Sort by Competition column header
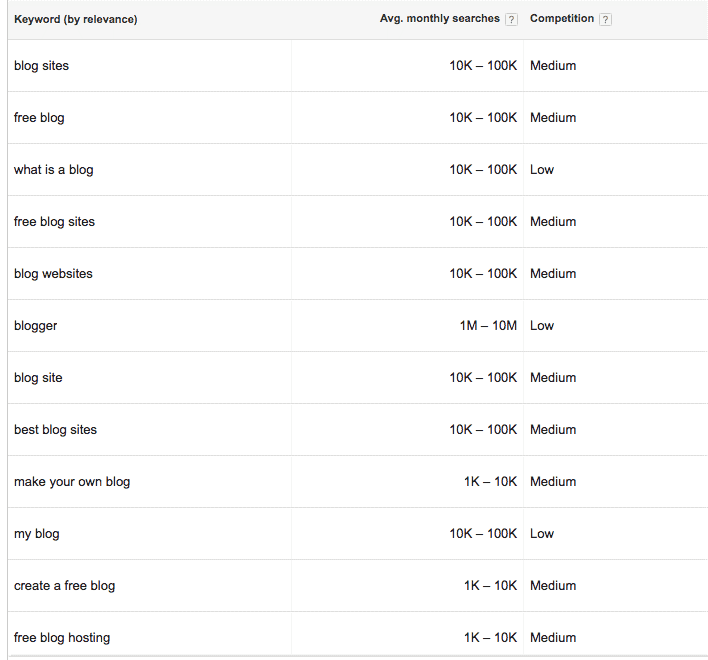The height and width of the screenshot is (660, 708). [562, 19]
